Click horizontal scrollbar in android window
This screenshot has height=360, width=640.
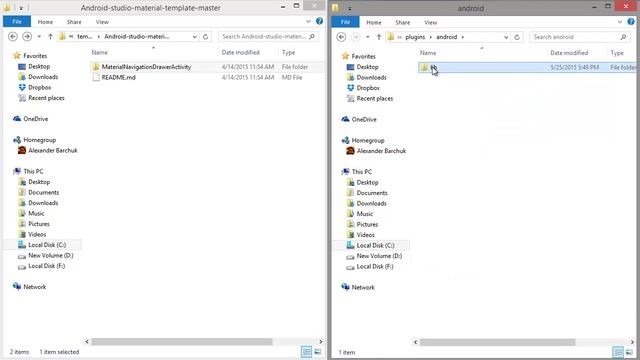click(x=497, y=342)
